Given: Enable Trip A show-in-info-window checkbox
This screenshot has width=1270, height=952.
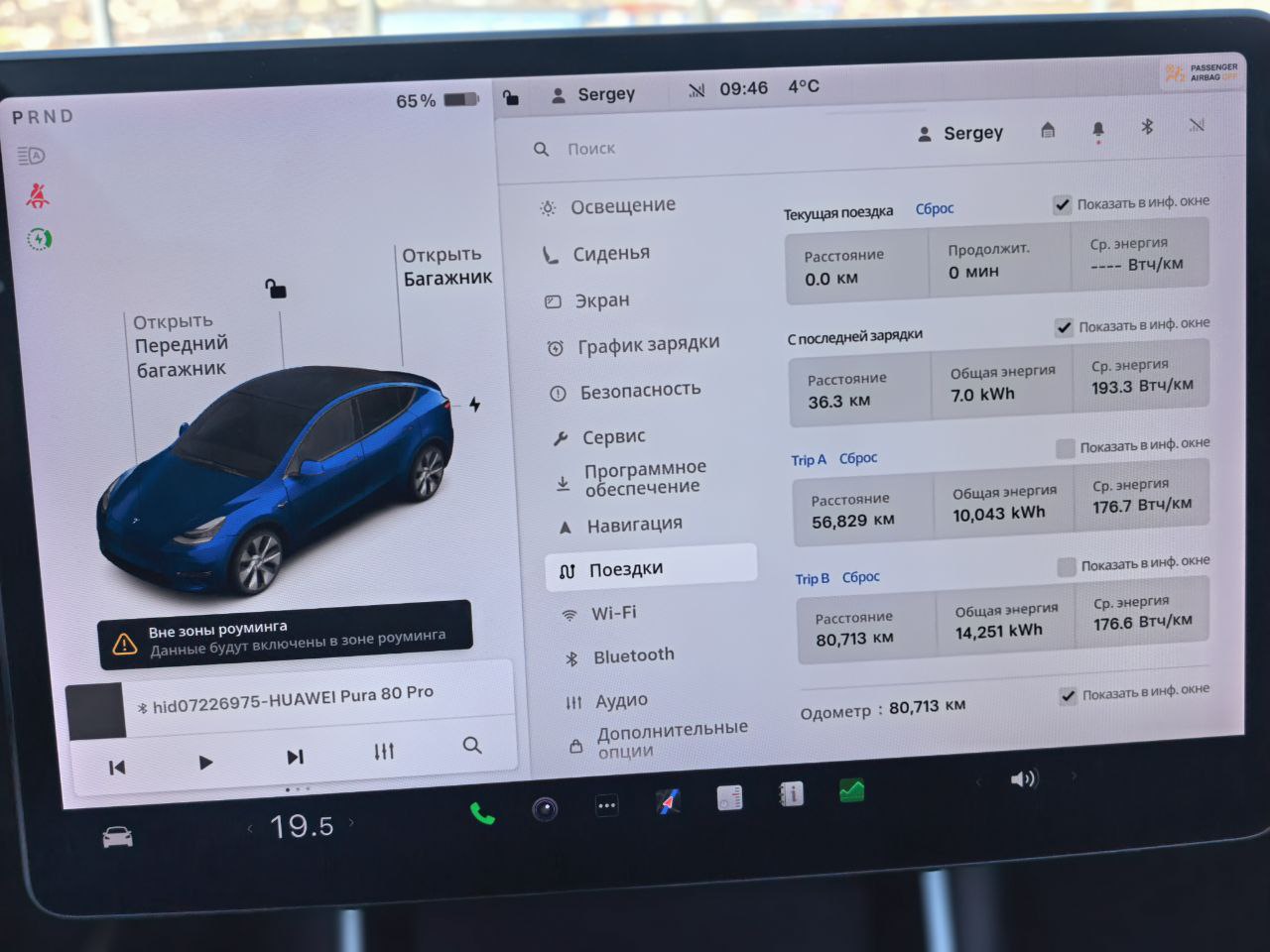Looking at the screenshot, I should (x=1066, y=448).
